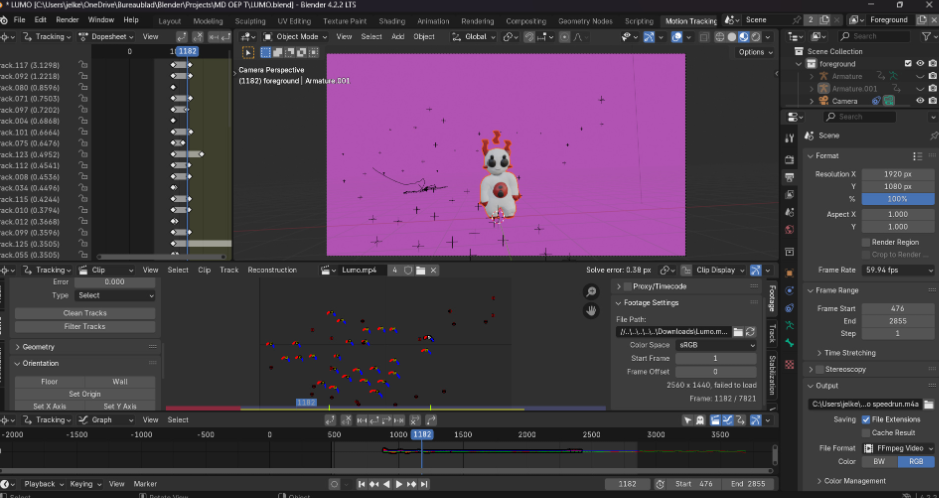Unlock track.117 in dopesheet

click(x=83, y=65)
